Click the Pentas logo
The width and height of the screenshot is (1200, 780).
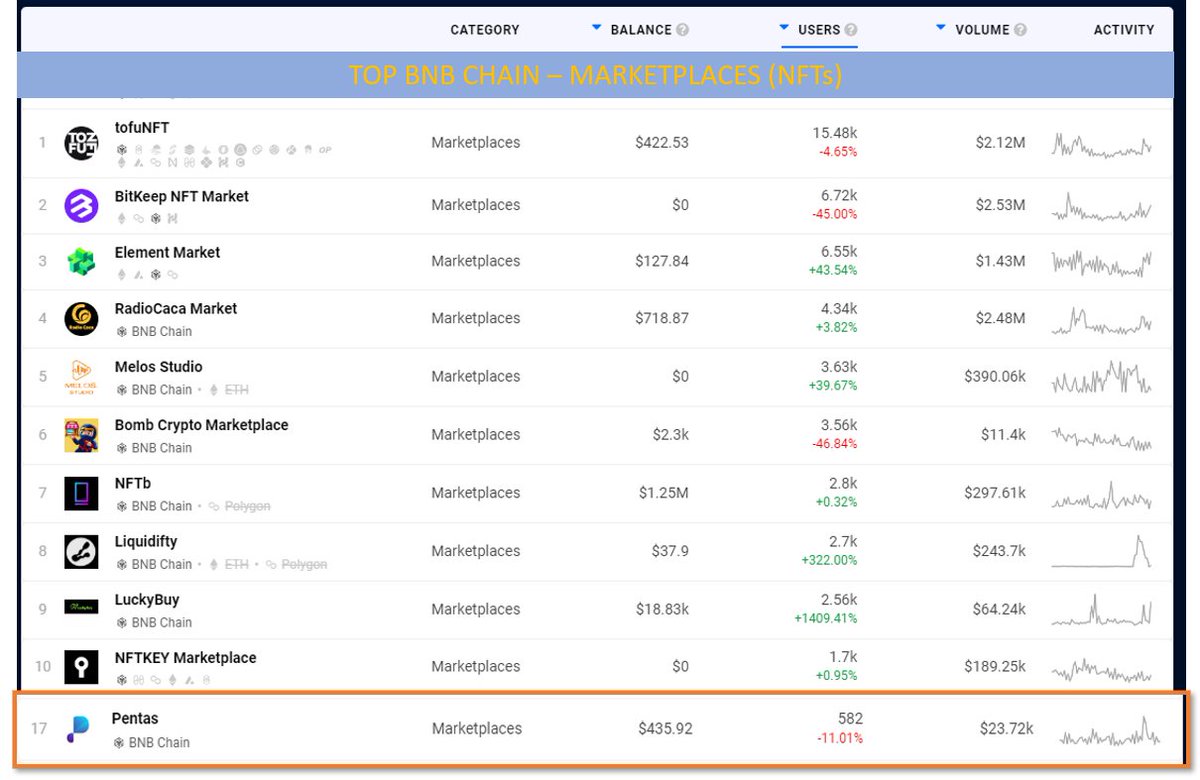click(x=78, y=729)
